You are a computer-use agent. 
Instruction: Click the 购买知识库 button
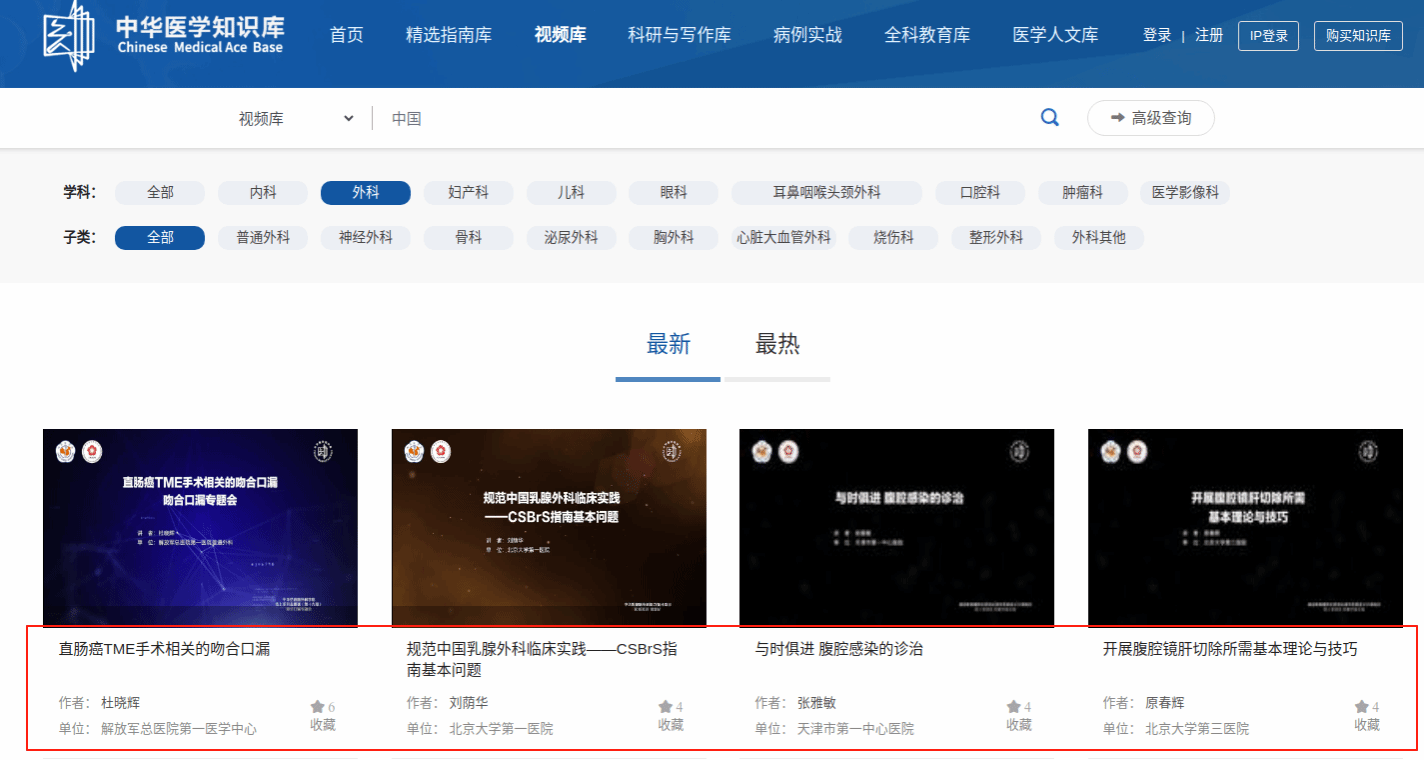coord(1358,36)
